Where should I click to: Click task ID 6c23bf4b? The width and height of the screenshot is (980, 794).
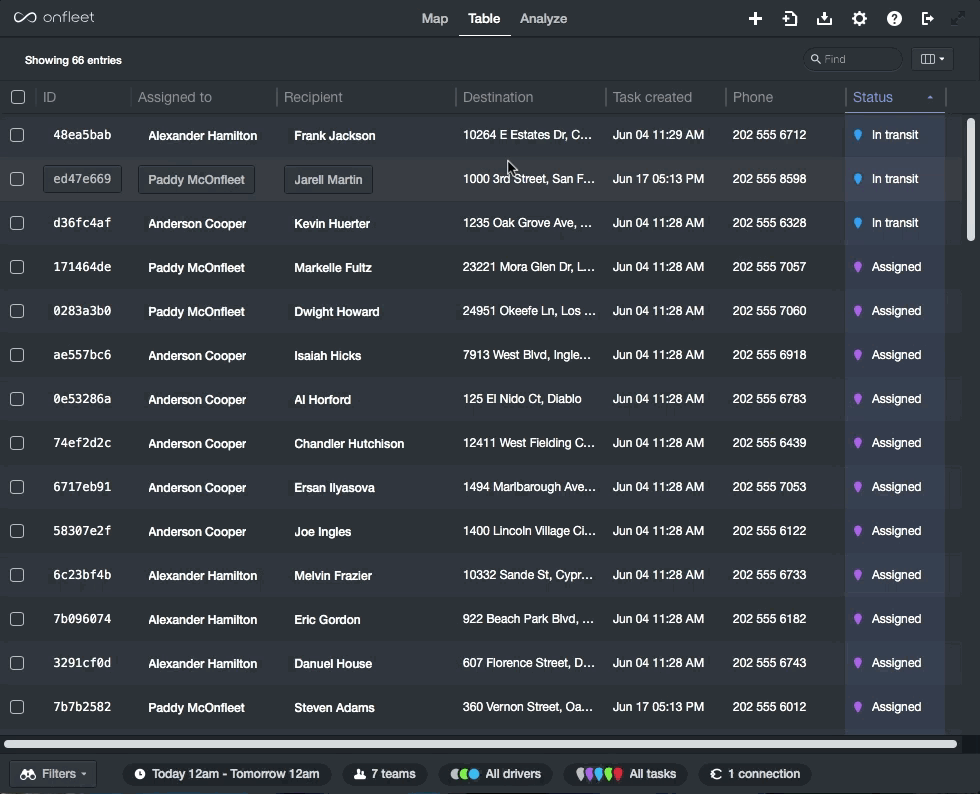click(82, 575)
